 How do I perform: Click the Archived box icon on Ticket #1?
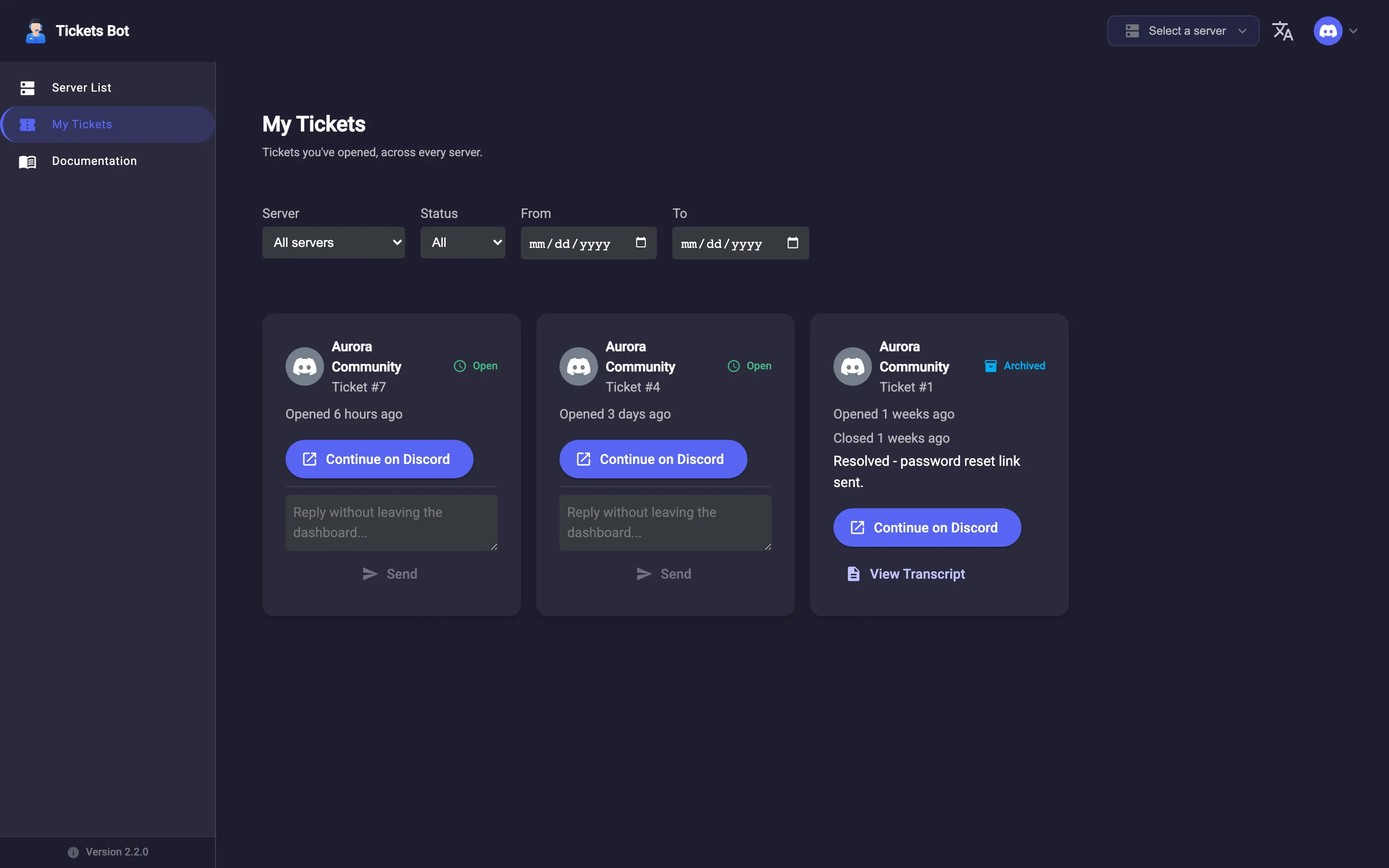pos(991,366)
